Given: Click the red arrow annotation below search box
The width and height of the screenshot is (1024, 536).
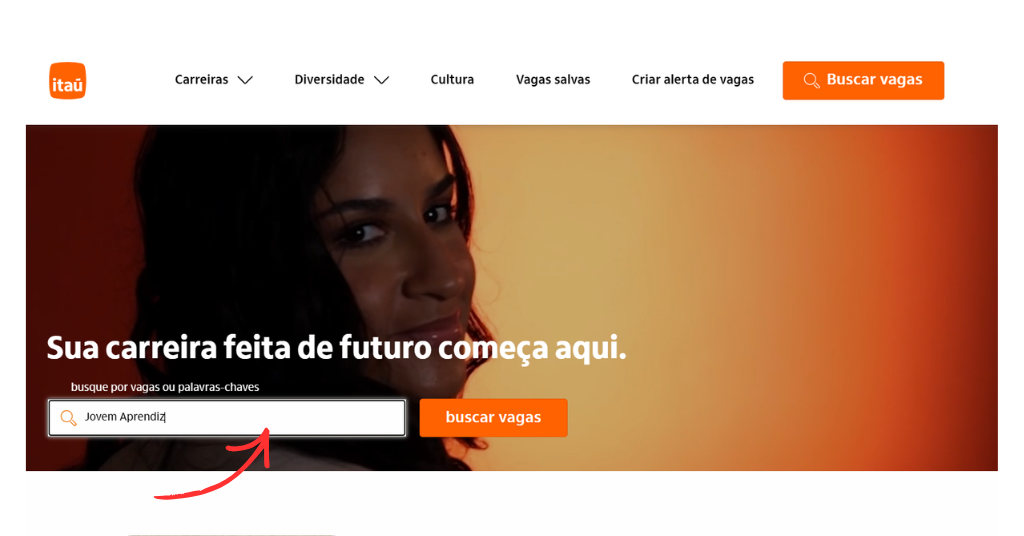Looking at the screenshot, I should 212,463.
